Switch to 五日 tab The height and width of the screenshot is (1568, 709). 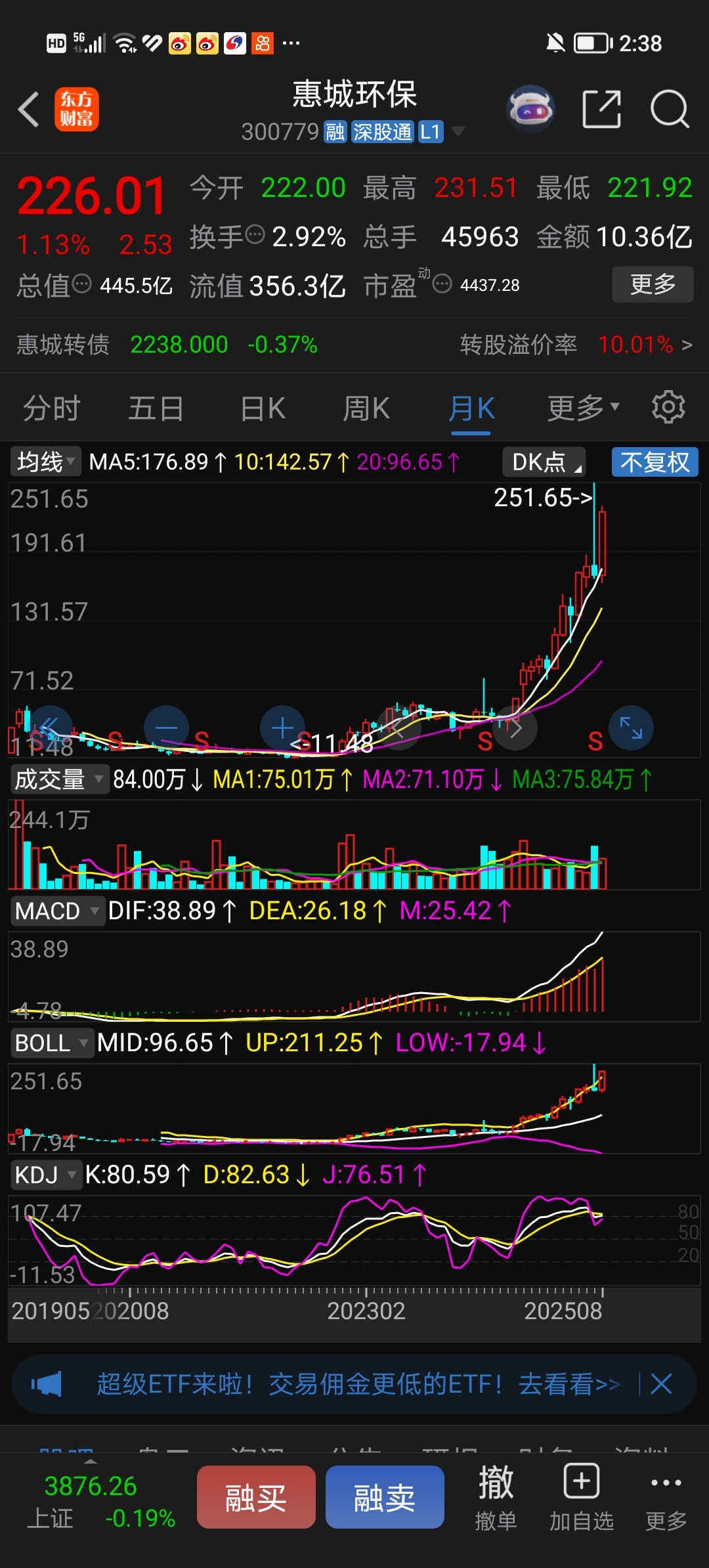tap(156, 408)
